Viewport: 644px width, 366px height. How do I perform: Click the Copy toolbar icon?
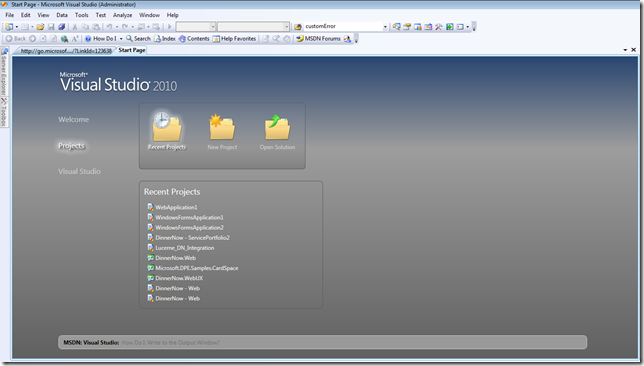point(85,27)
